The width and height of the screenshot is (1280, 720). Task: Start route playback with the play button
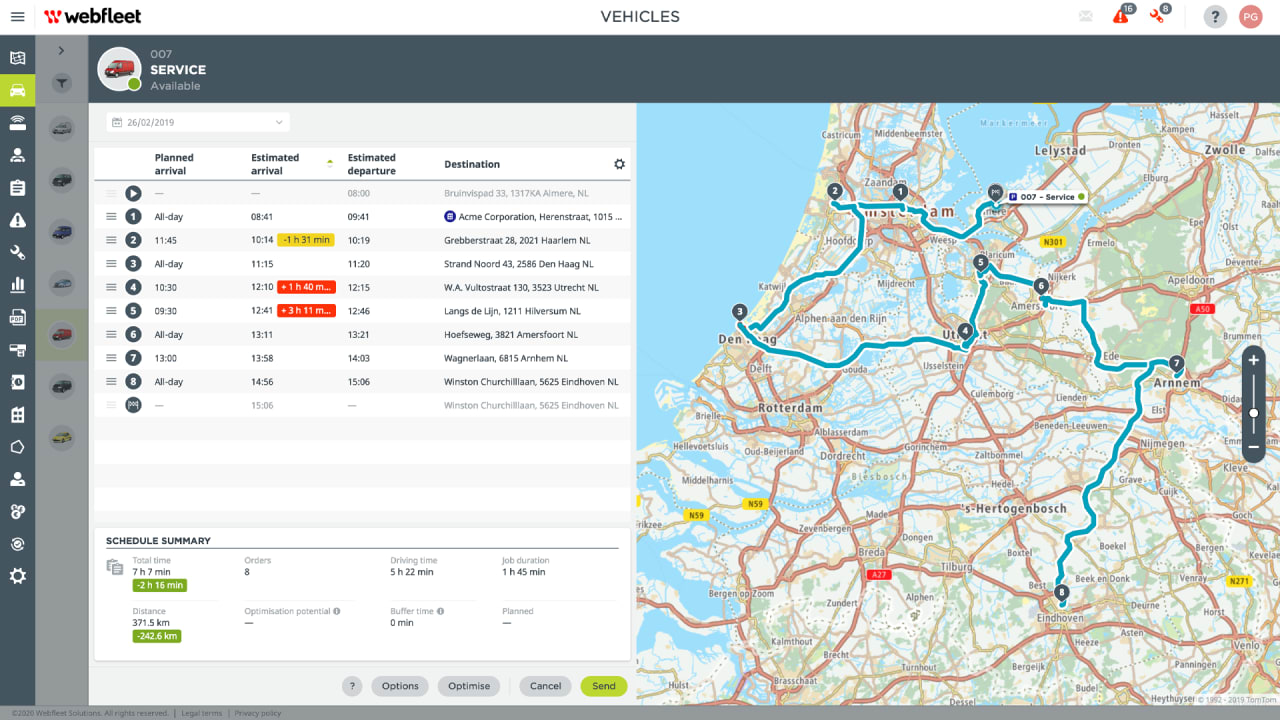(133, 193)
